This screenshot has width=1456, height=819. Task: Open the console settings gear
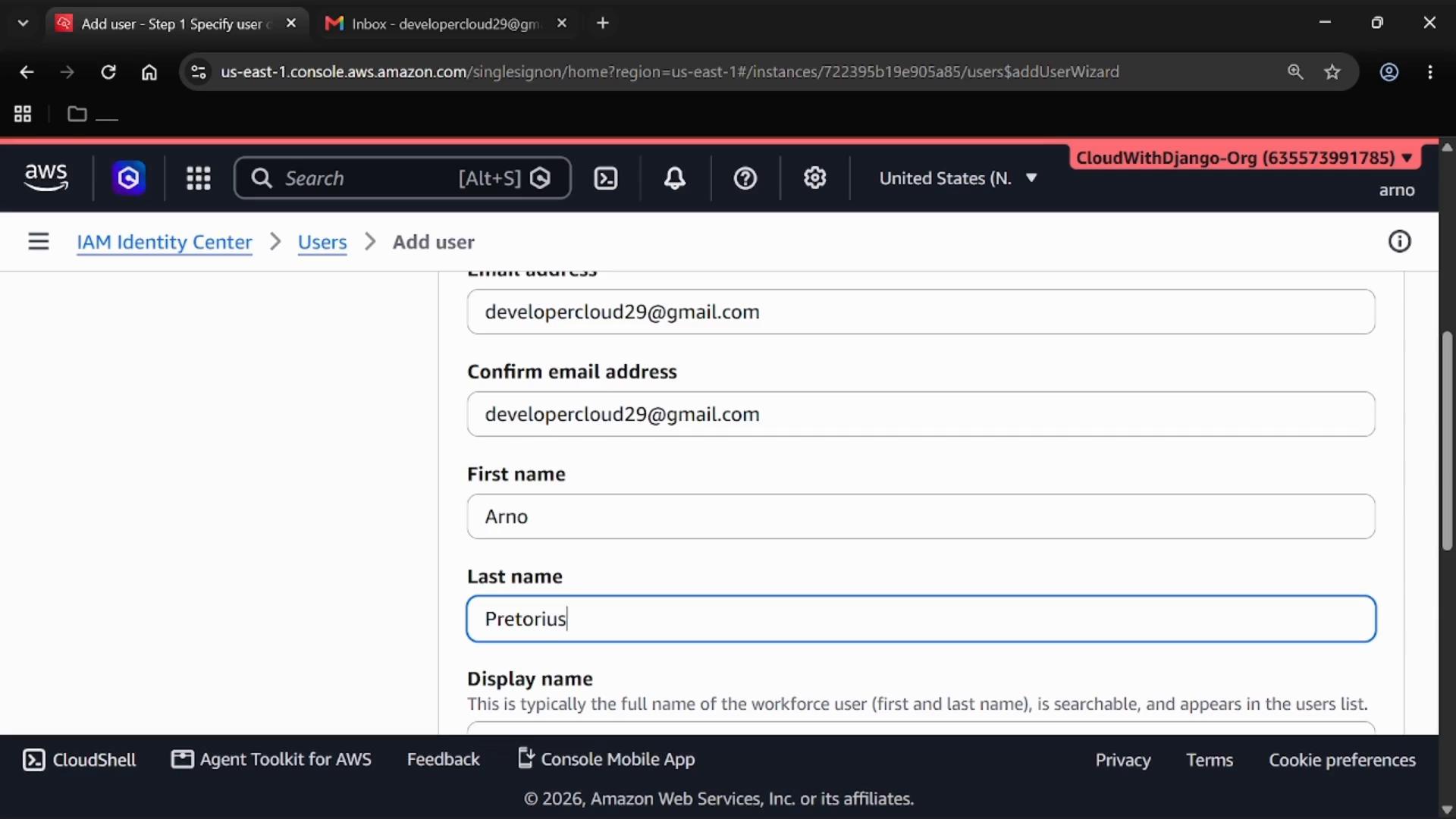pyautogui.click(x=815, y=178)
